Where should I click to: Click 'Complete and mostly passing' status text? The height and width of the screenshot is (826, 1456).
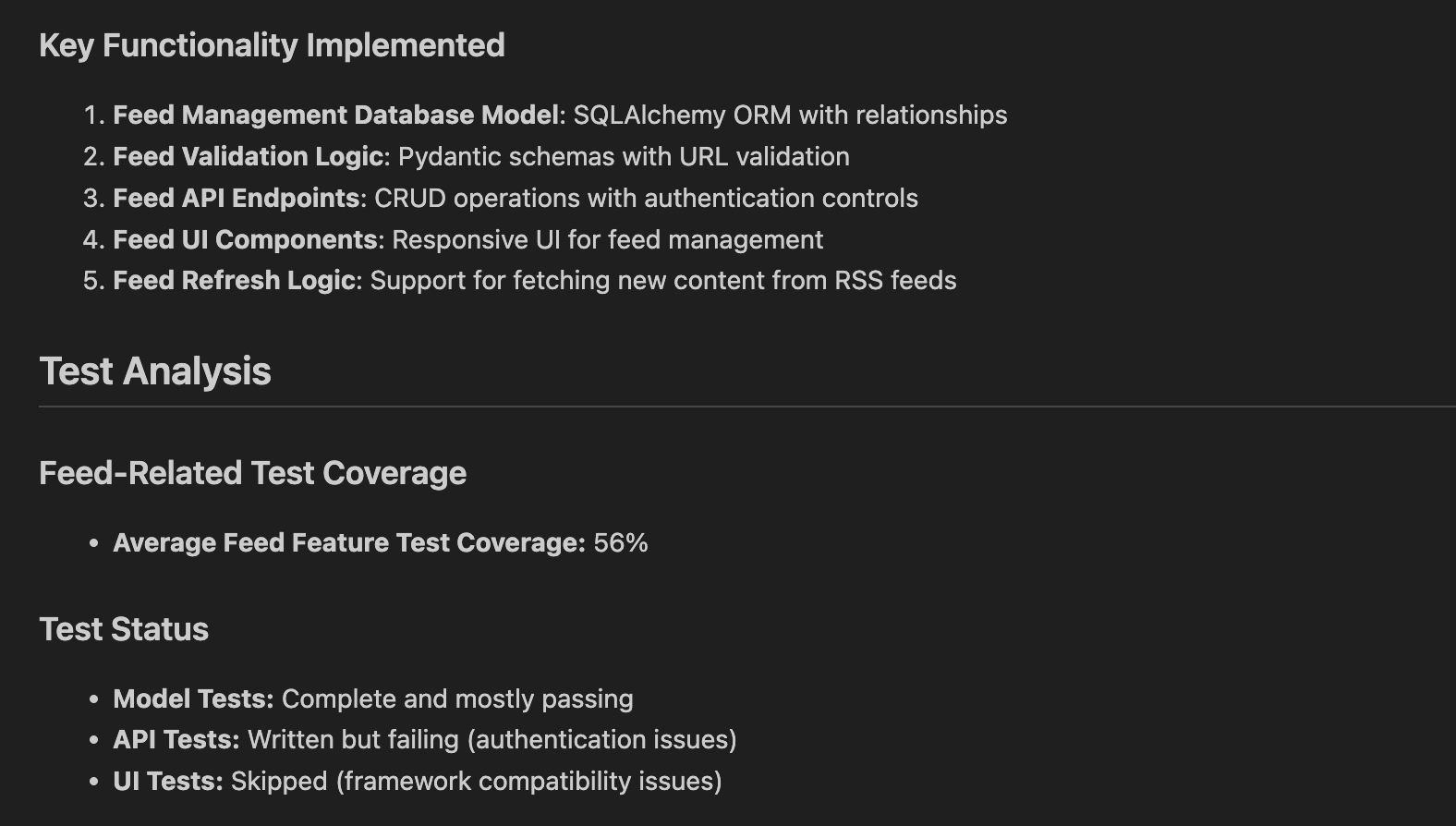(457, 699)
